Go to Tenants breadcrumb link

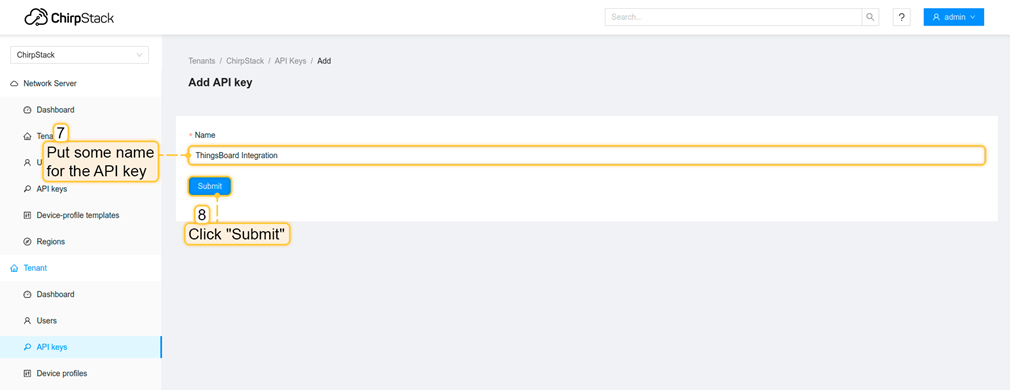[202, 61]
